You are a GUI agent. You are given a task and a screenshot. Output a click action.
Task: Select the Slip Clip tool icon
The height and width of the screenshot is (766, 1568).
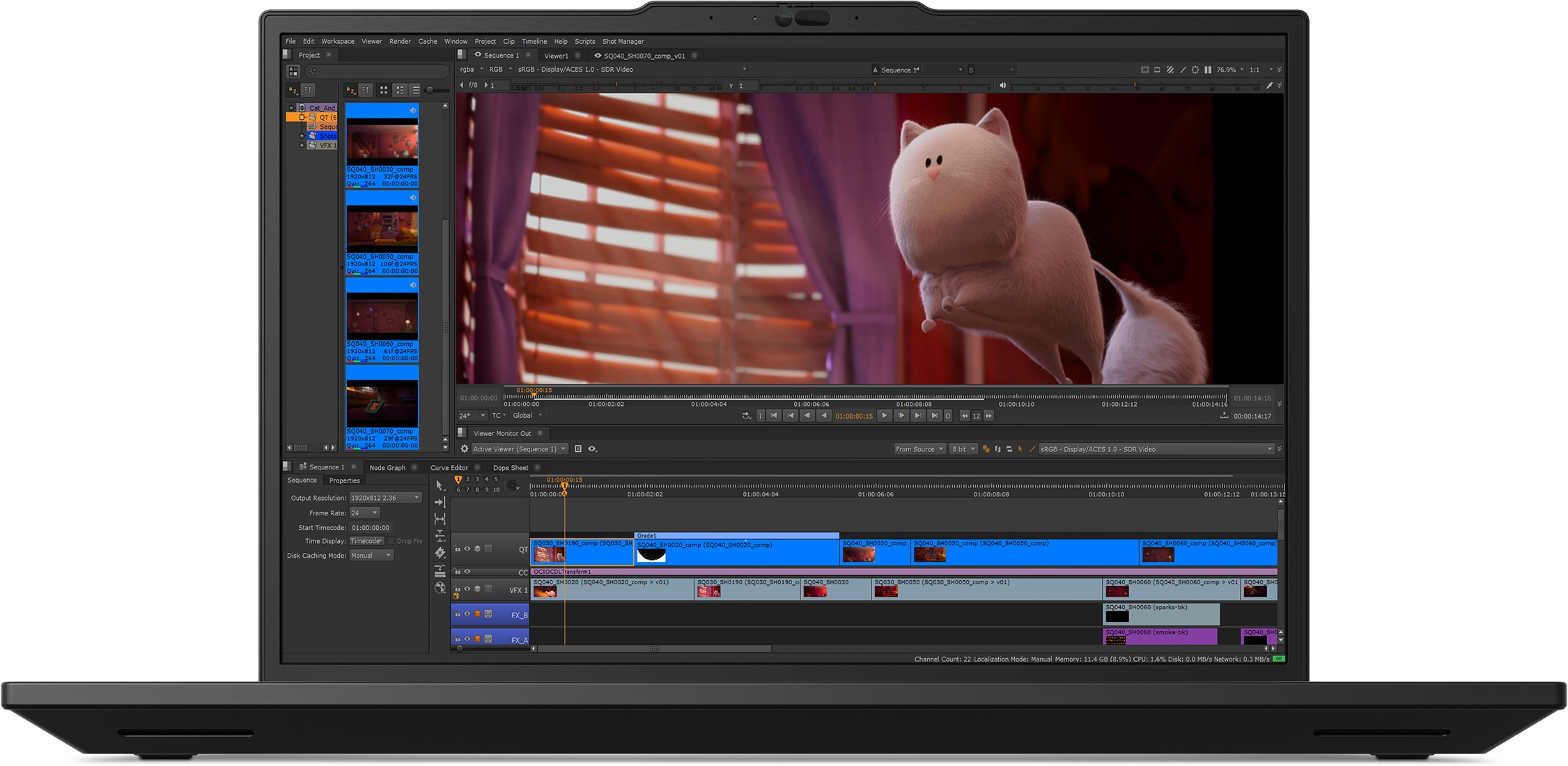coord(440,519)
